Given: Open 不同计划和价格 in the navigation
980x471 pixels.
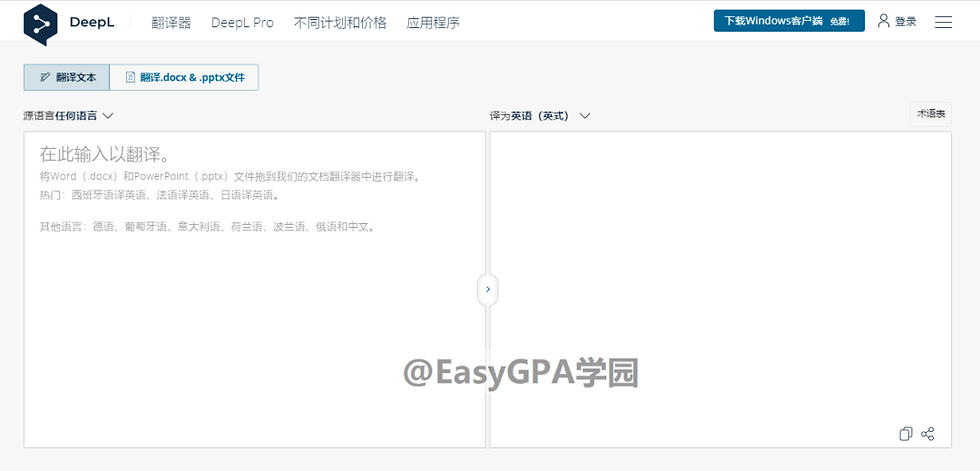Looking at the screenshot, I should 340,23.
